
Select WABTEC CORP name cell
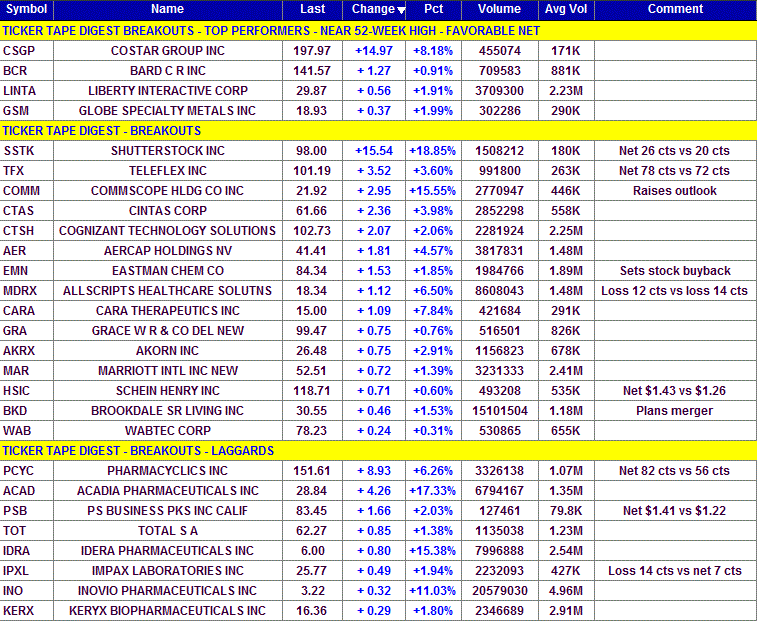coord(168,431)
